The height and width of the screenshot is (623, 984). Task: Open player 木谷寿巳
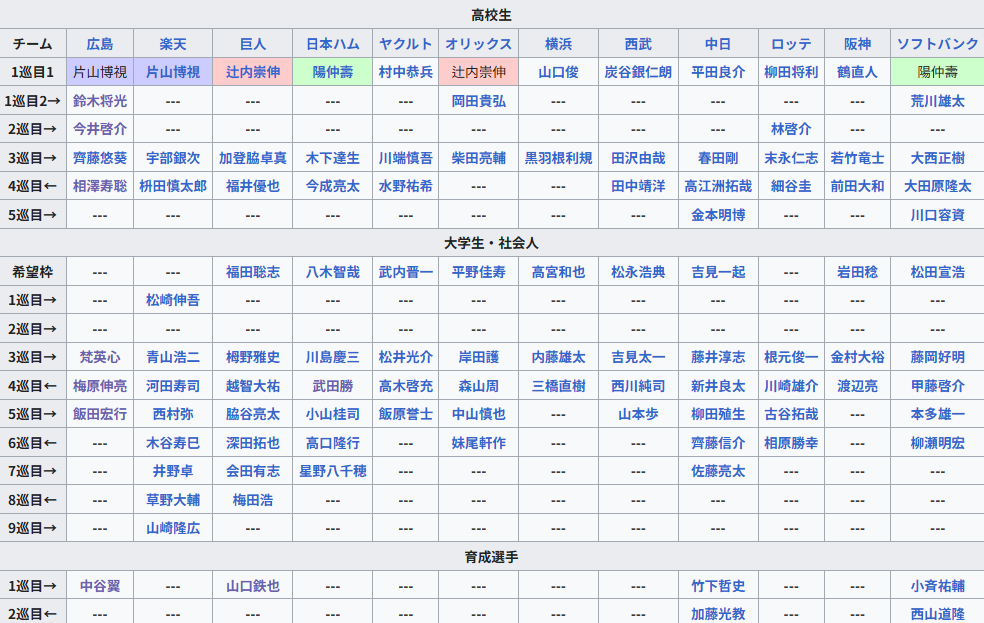(173, 443)
